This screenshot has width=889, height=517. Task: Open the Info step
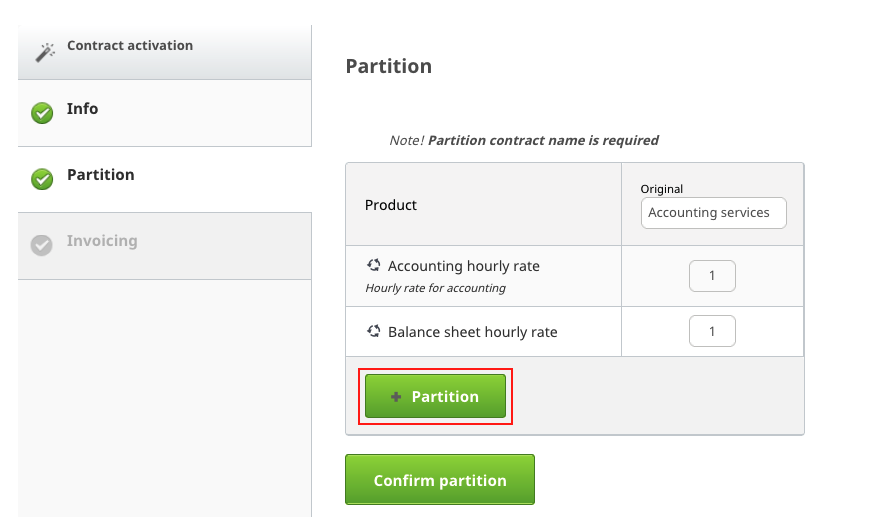tap(83, 109)
